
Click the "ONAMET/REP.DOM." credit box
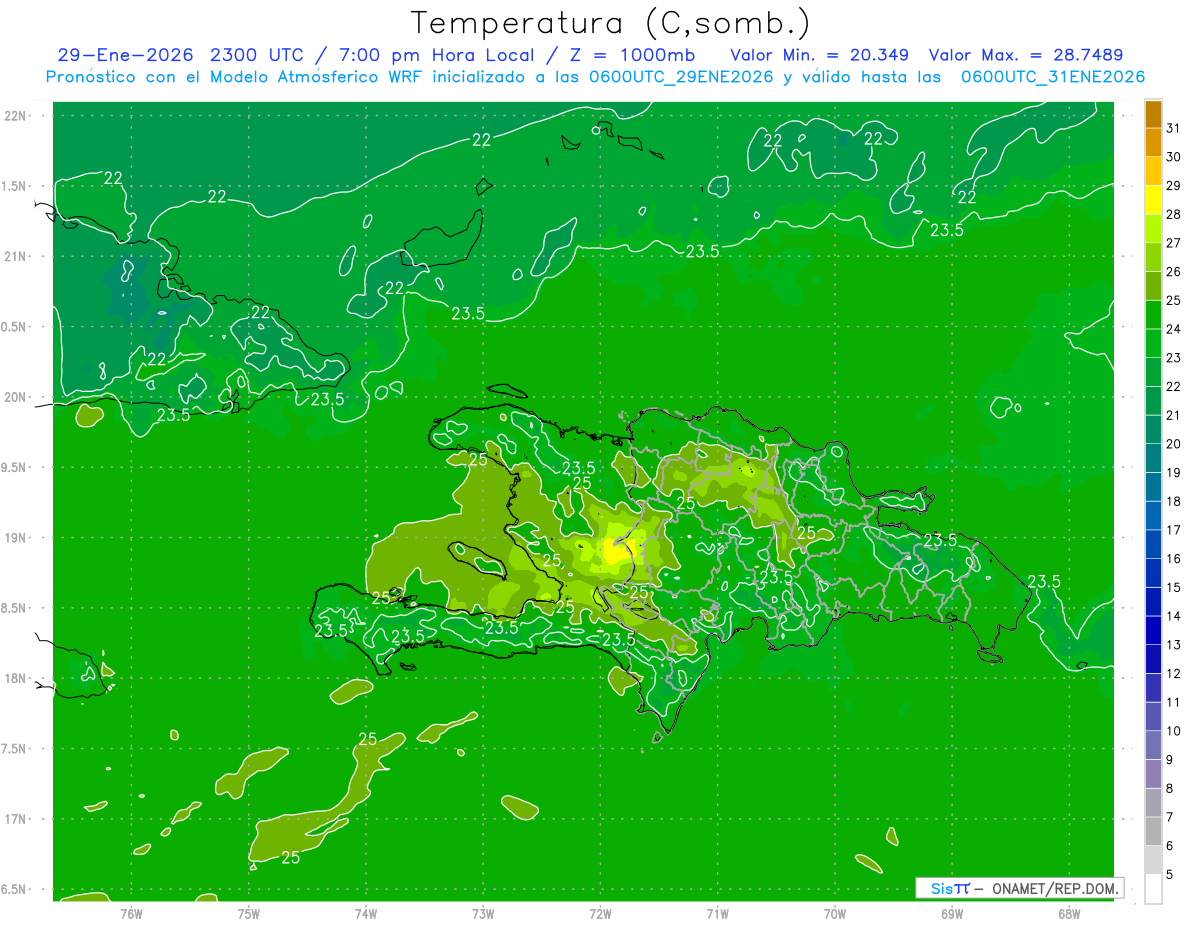(x=1020, y=888)
